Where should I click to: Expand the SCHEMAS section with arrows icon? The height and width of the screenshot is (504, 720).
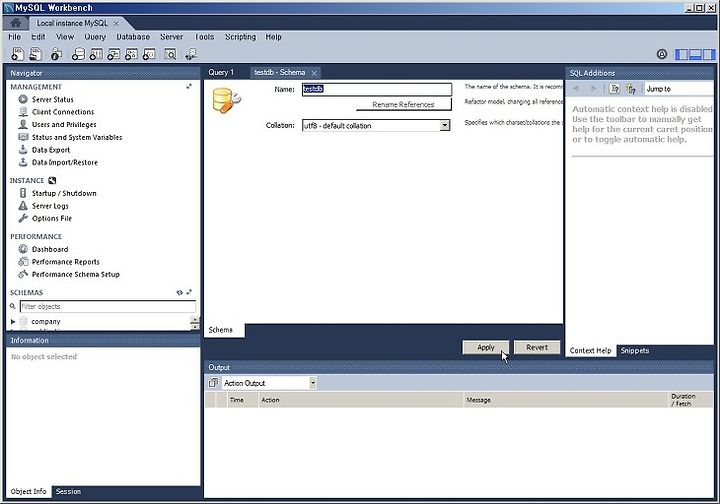point(189,292)
